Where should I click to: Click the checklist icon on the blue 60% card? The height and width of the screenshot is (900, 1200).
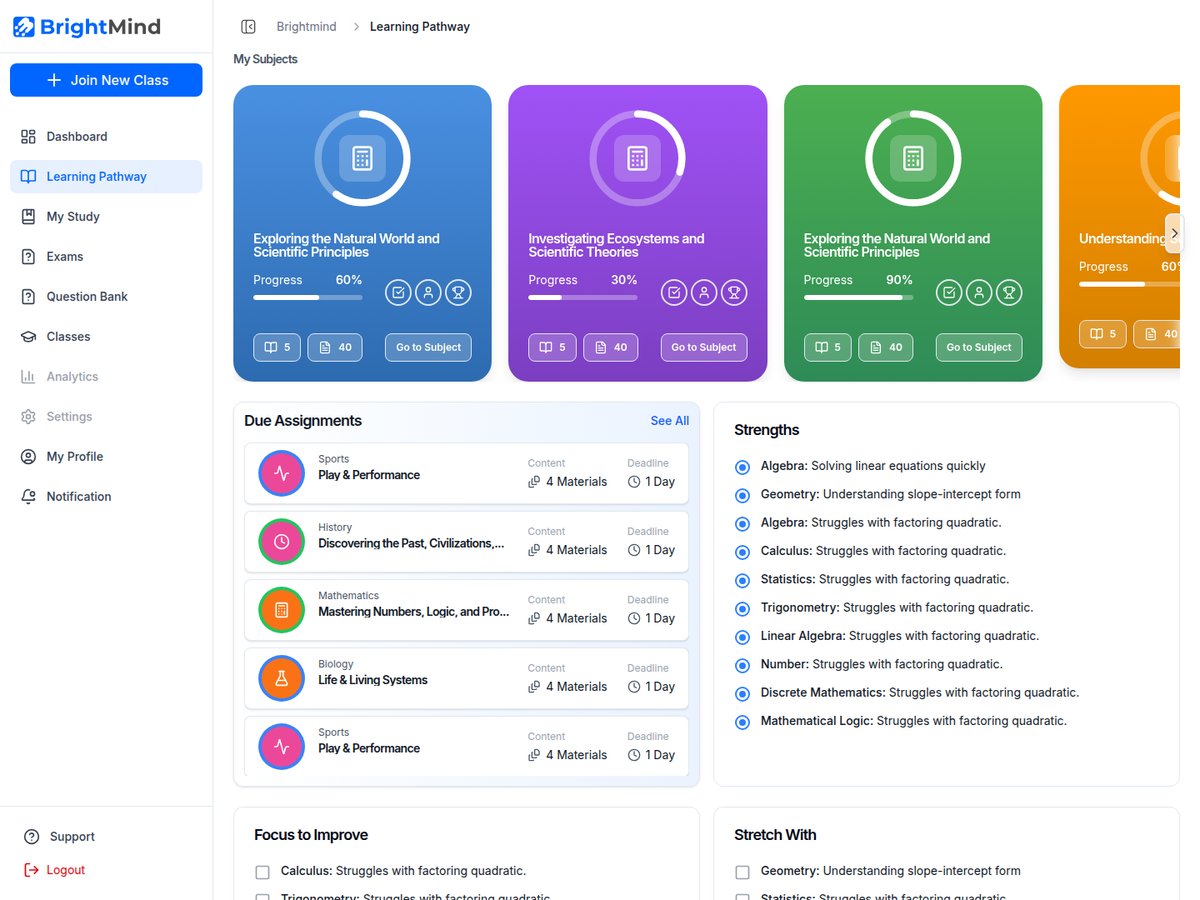click(x=398, y=293)
